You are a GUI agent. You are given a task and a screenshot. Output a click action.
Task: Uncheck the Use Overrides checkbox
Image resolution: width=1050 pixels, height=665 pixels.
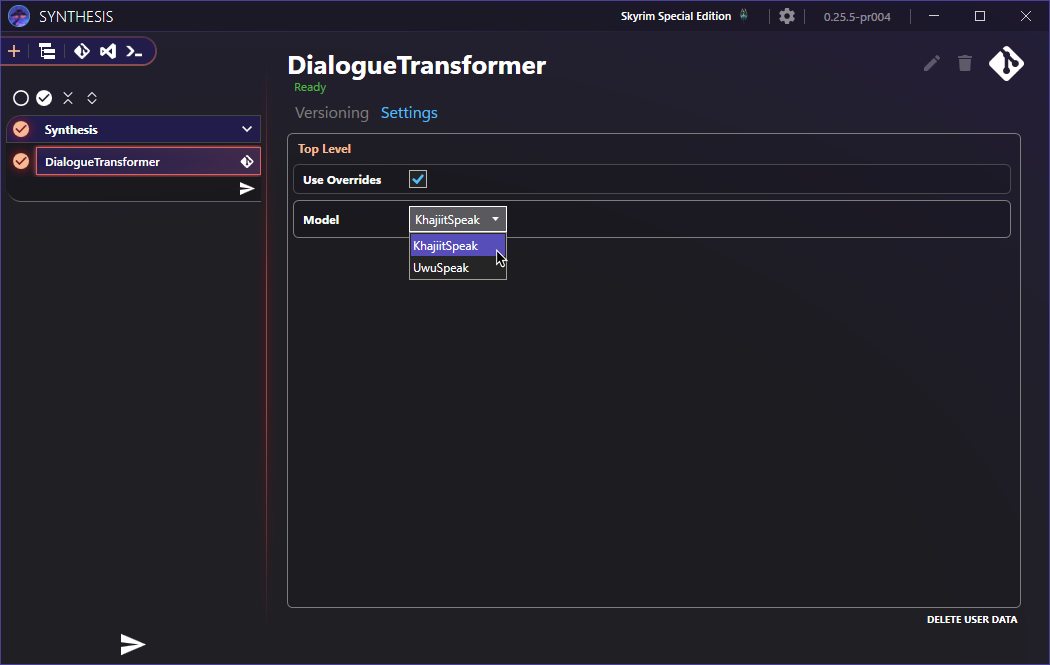click(418, 179)
